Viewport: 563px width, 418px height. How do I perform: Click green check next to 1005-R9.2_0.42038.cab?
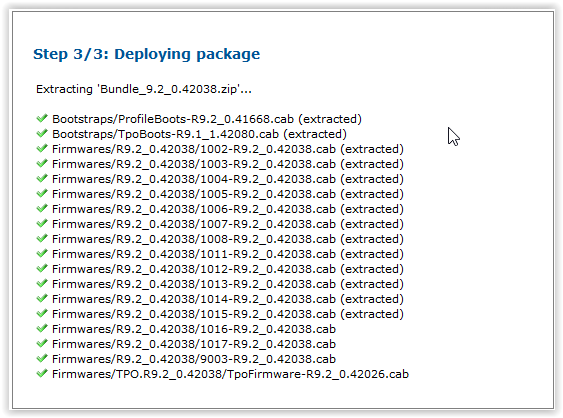pos(42,193)
